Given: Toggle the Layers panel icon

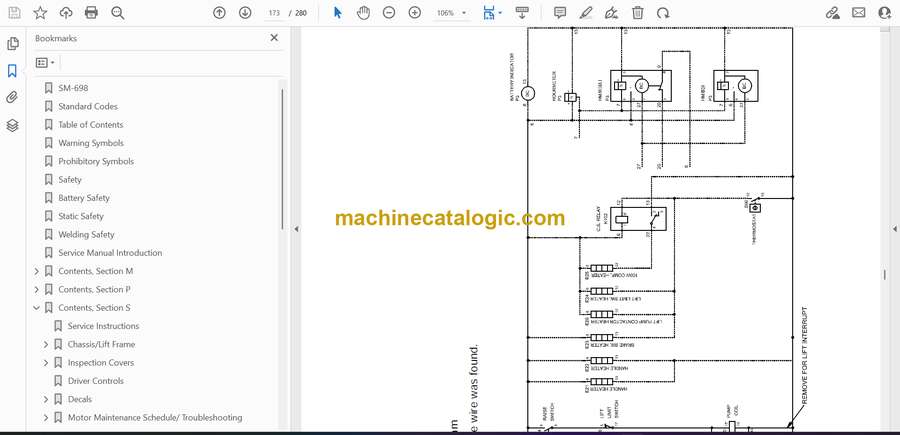Looking at the screenshot, I should (12, 125).
